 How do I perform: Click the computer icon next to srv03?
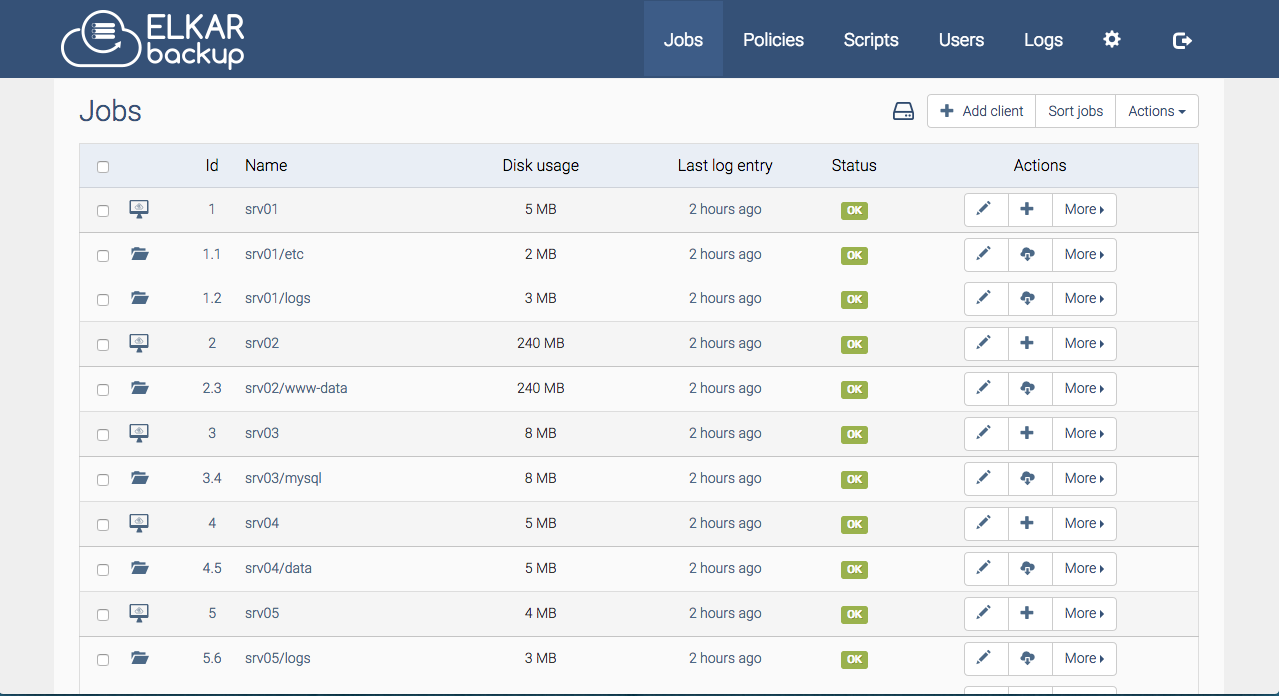139,432
